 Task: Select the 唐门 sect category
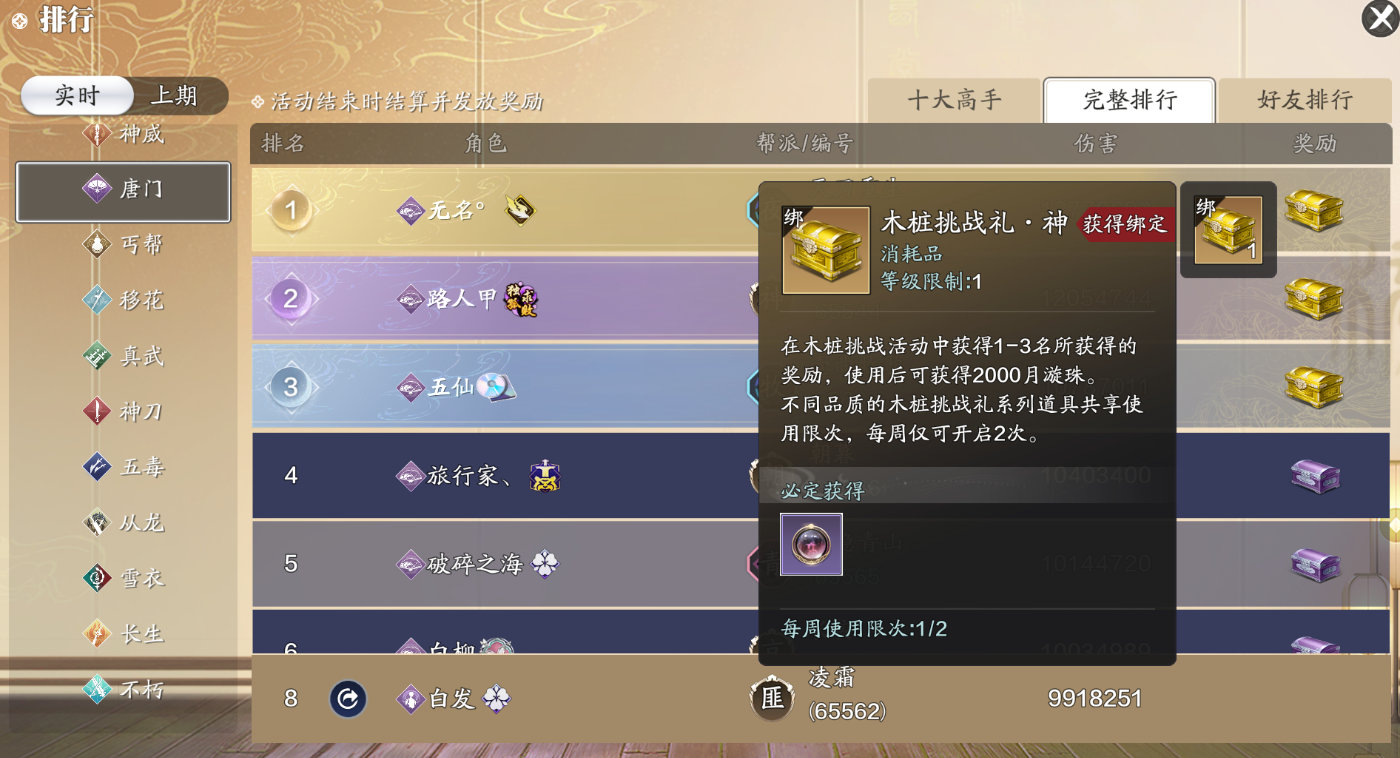click(x=123, y=191)
